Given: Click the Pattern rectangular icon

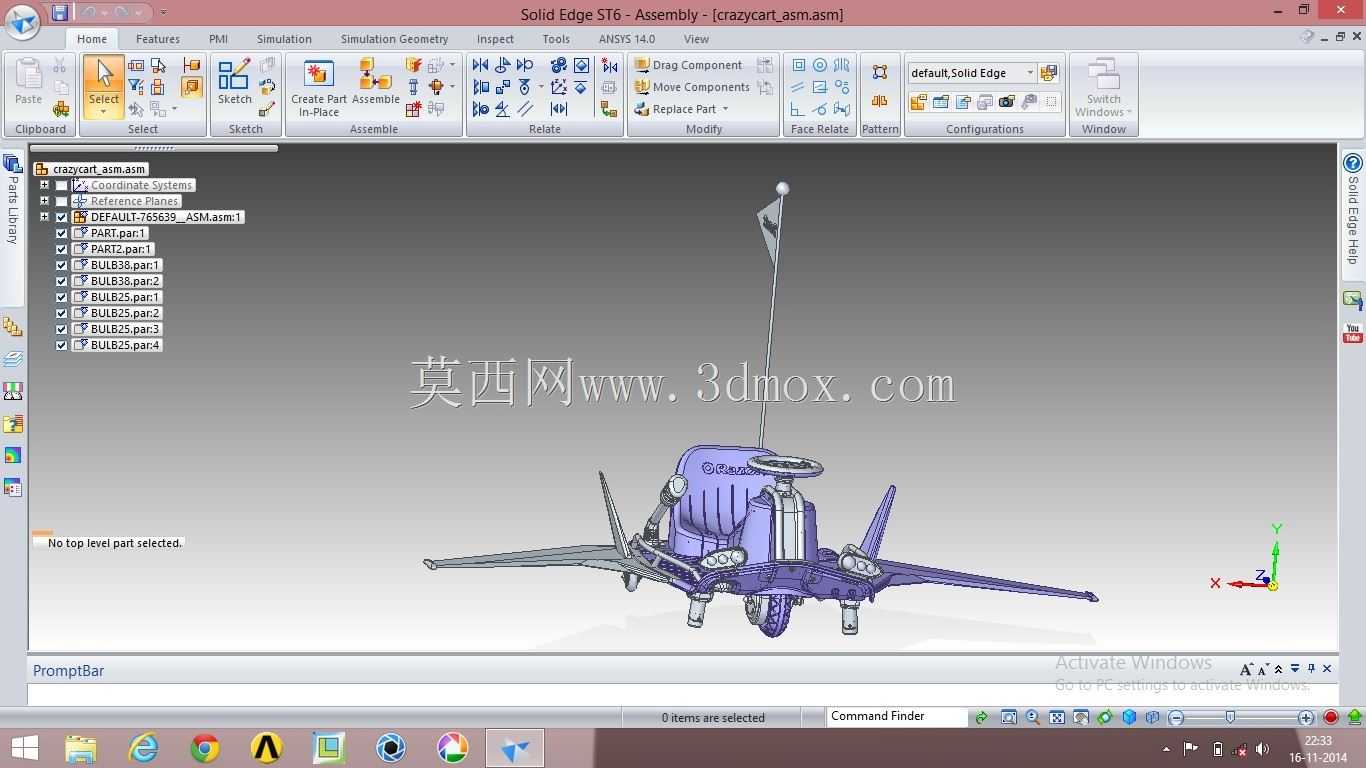Looking at the screenshot, I should click(x=880, y=72).
